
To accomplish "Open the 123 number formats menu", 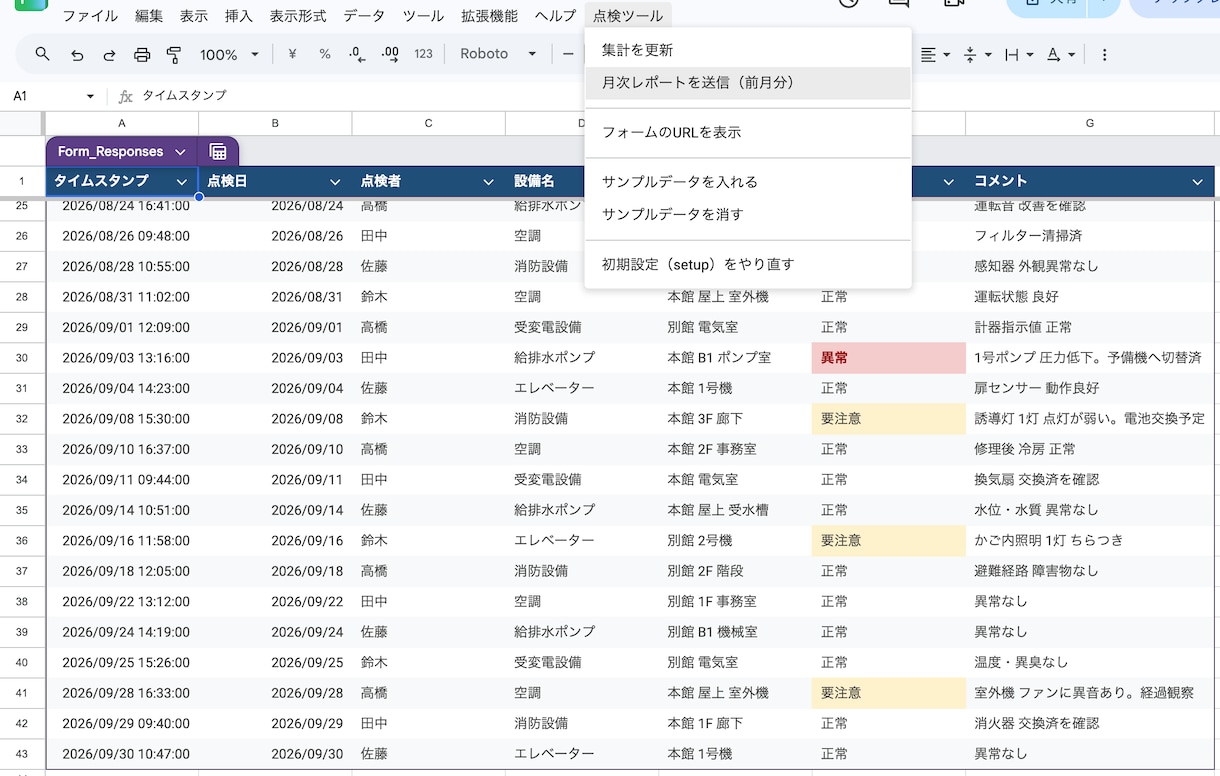I will pyautogui.click(x=423, y=54).
